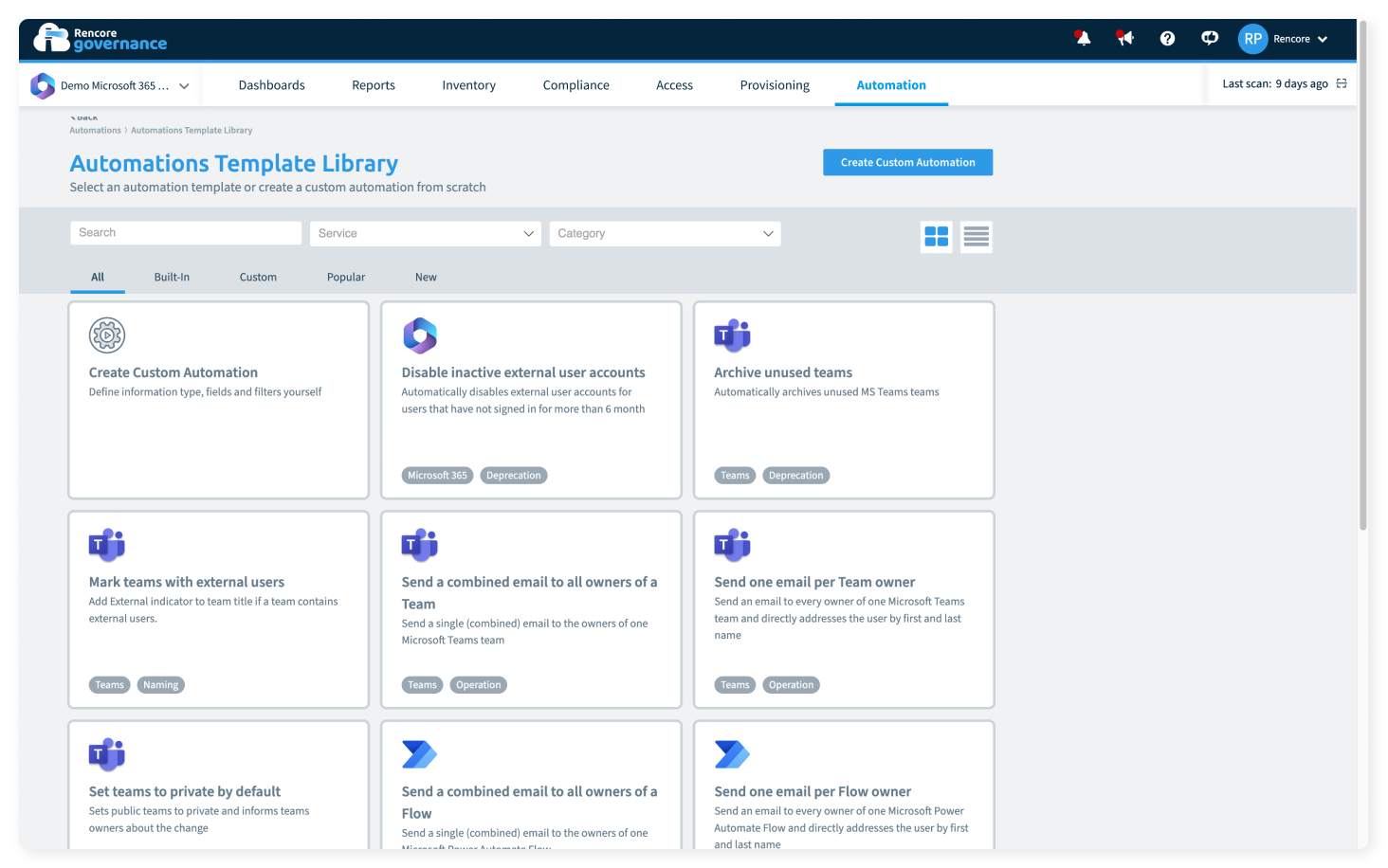Open Disable inactive external user accounts title
Image resolution: width=1388 pixels, height=868 pixels.
[x=523, y=372]
